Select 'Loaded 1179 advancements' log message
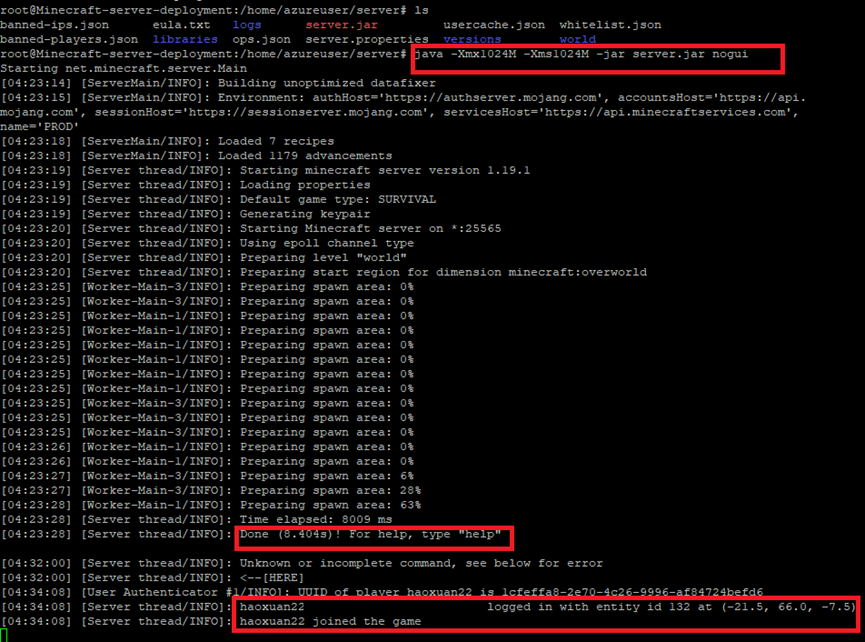Viewport: 865px width, 642px height. pyautogui.click(x=305, y=156)
